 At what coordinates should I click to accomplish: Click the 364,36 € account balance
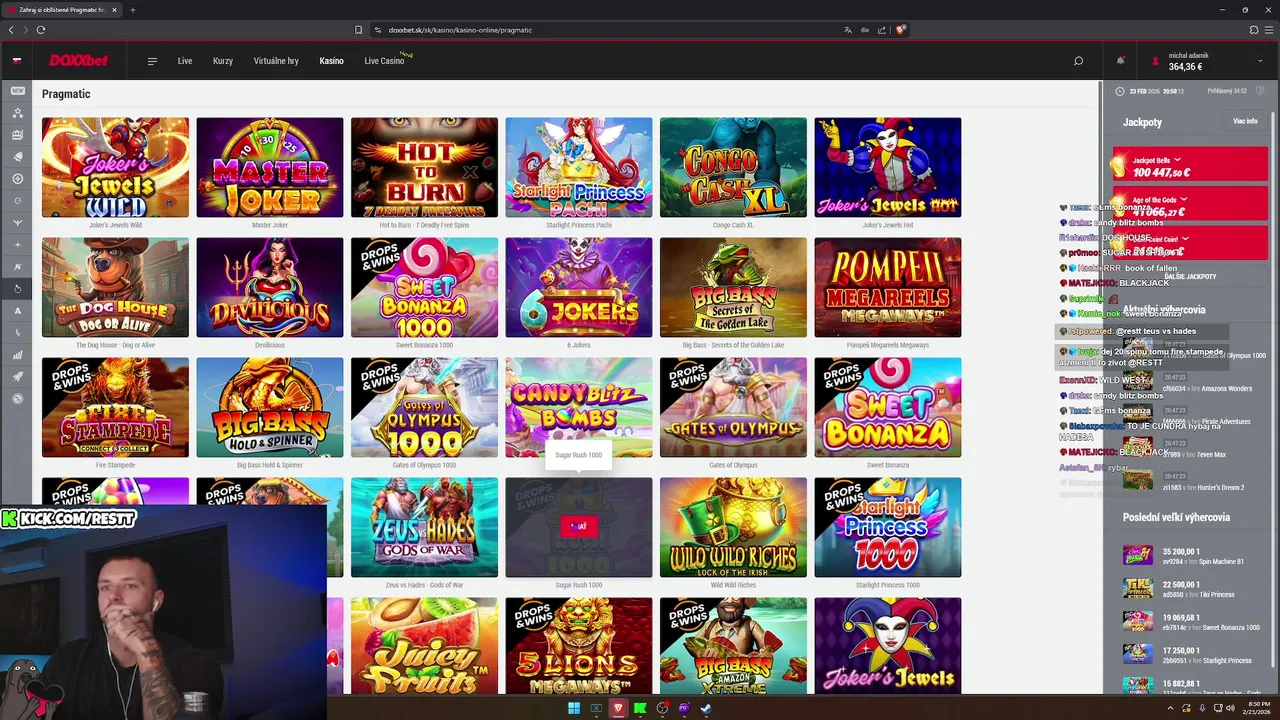point(1185,67)
